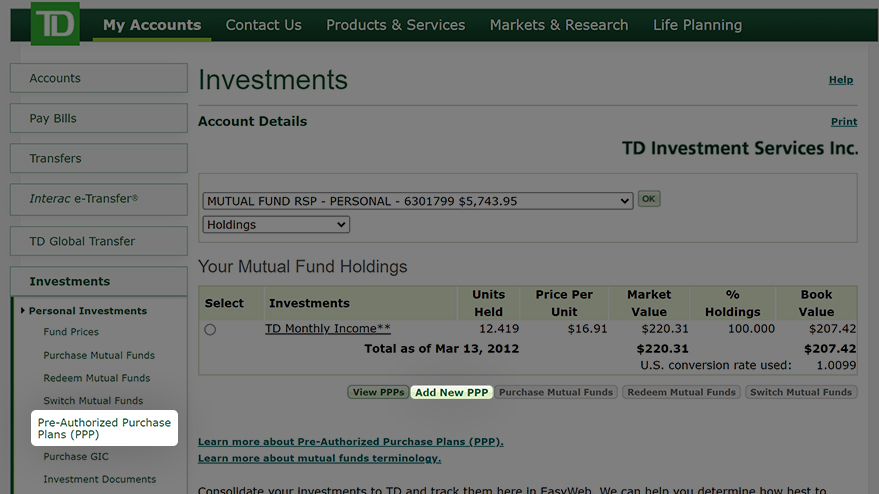Select the TD Monthly Income radio button

tap(210, 330)
